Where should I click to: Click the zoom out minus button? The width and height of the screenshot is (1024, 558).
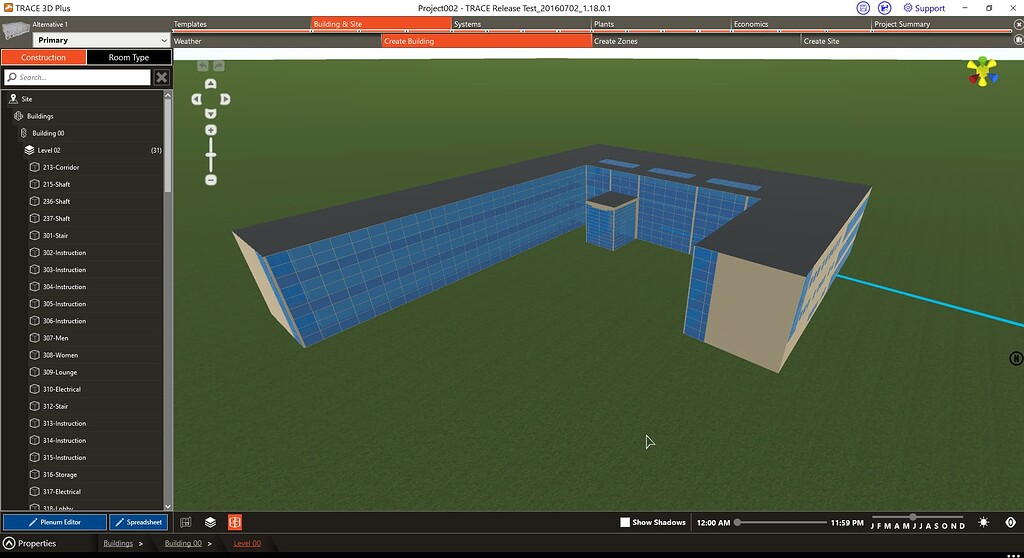(211, 180)
